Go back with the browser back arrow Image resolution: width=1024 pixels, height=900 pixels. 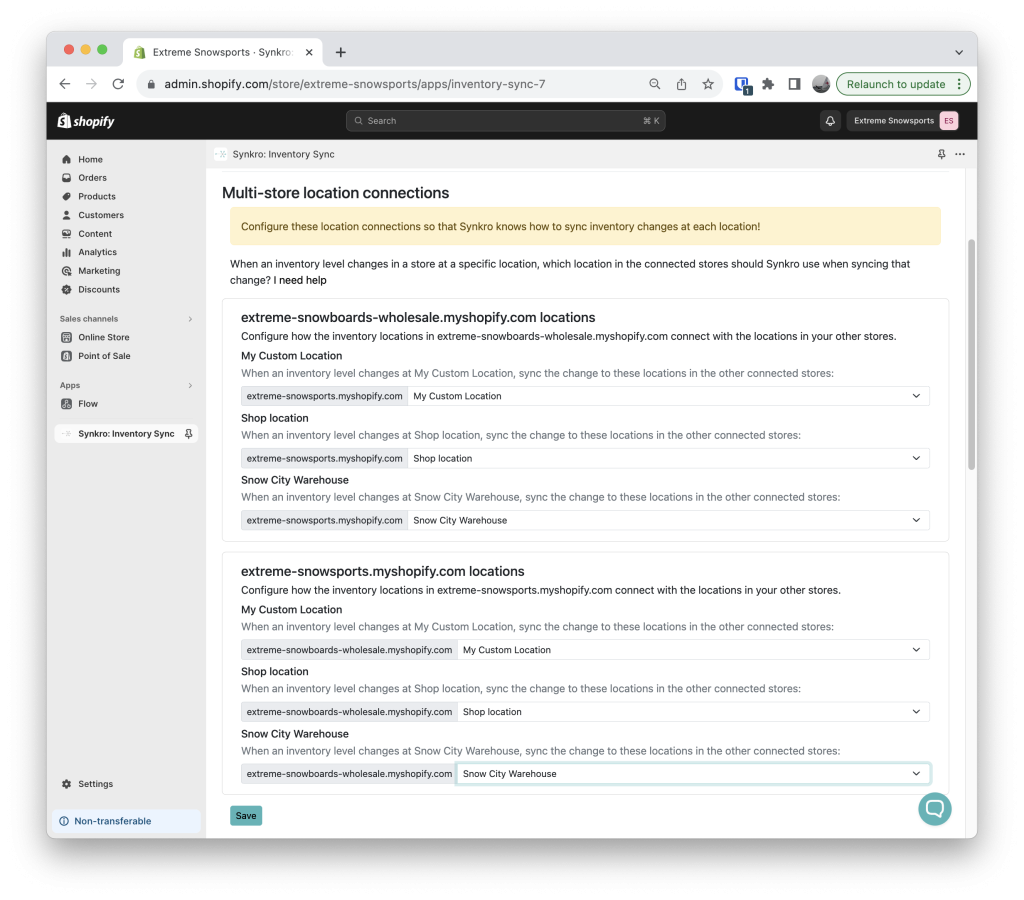(65, 84)
